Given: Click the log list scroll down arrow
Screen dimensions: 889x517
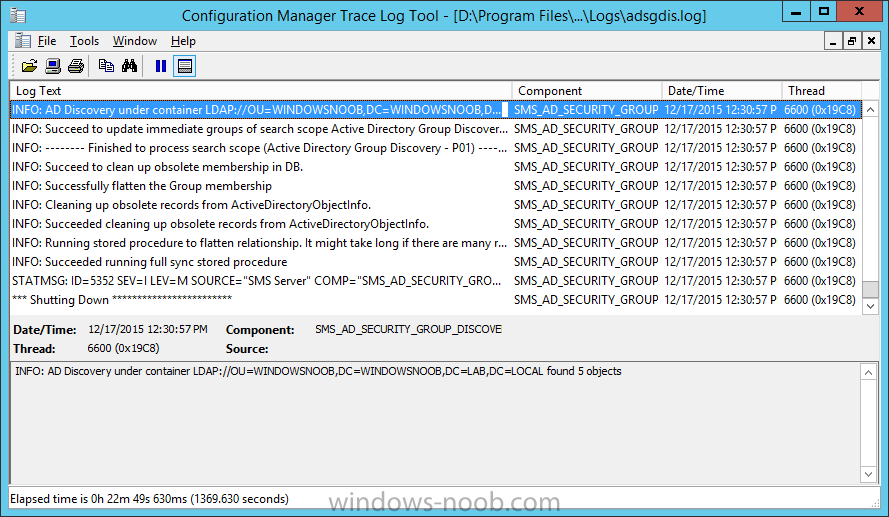Looking at the screenshot, I should 870,306.
